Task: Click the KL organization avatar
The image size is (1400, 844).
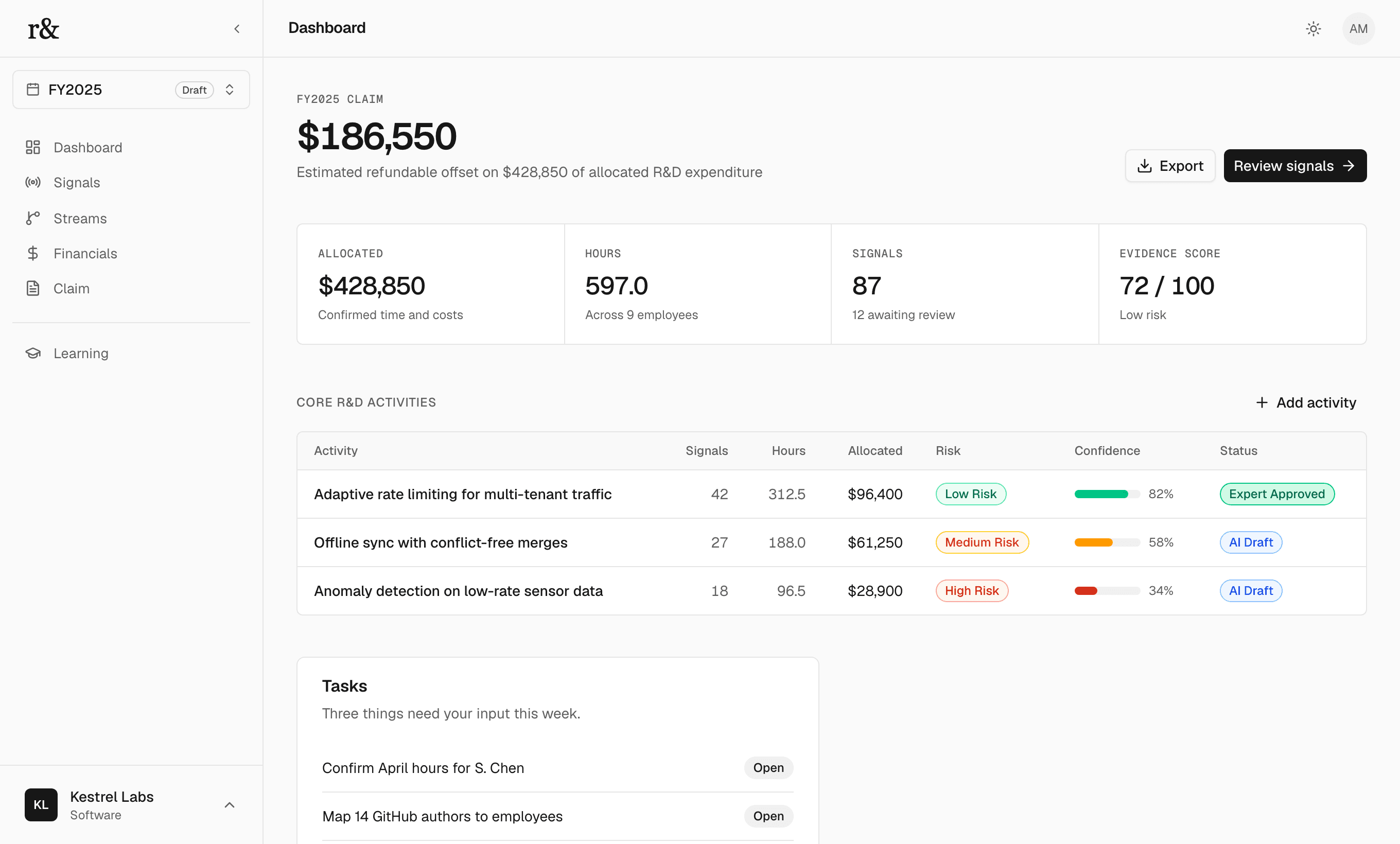Action: tap(41, 805)
